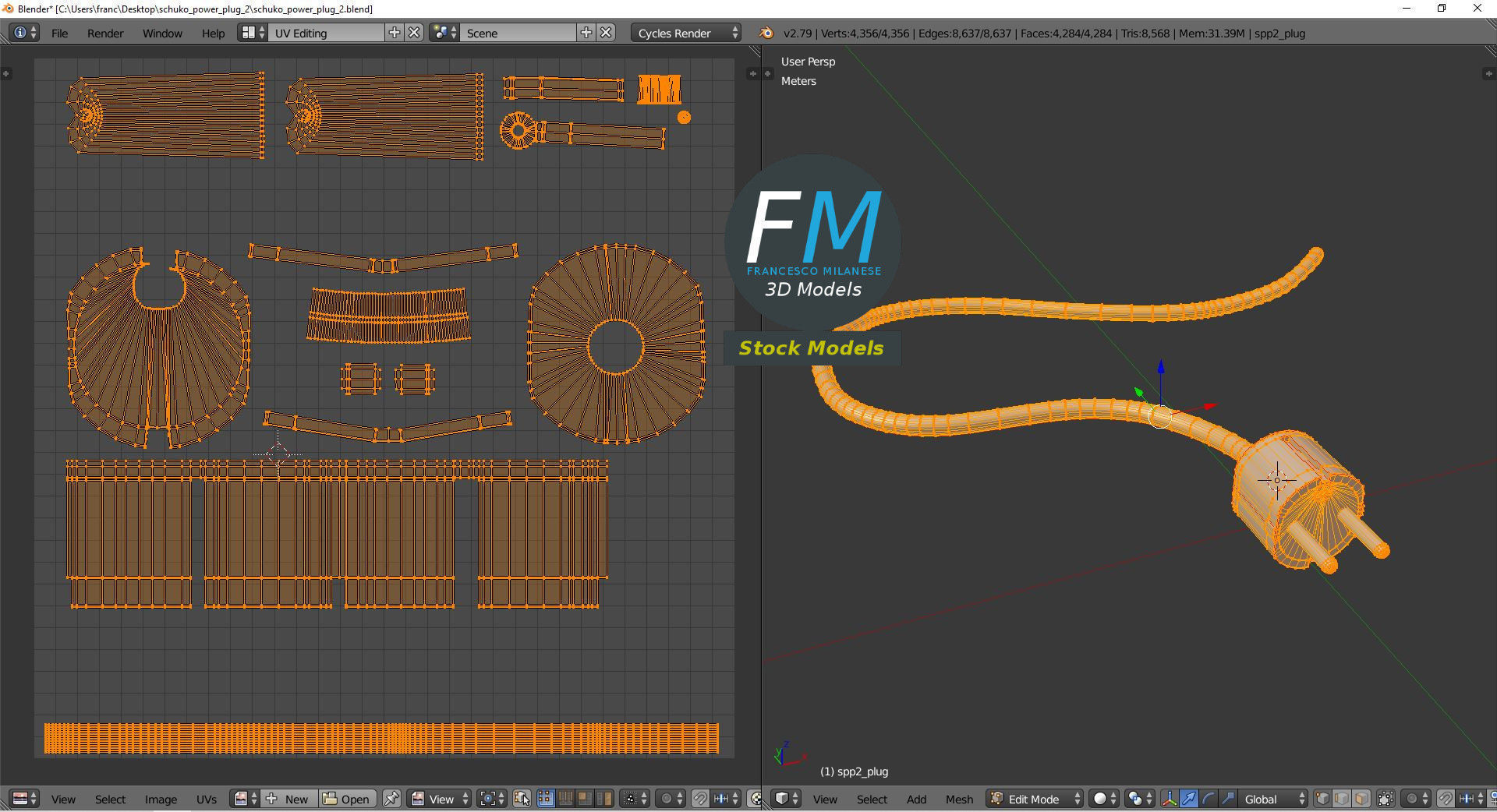Browse images to link in UV editor

click(x=246, y=799)
